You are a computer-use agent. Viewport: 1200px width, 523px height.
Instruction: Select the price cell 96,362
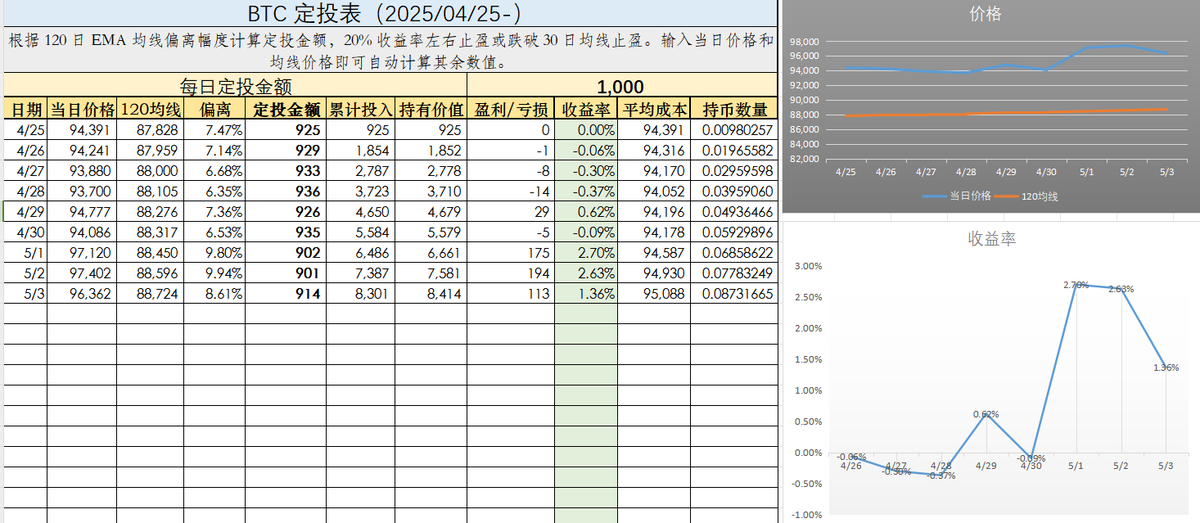tap(82, 294)
